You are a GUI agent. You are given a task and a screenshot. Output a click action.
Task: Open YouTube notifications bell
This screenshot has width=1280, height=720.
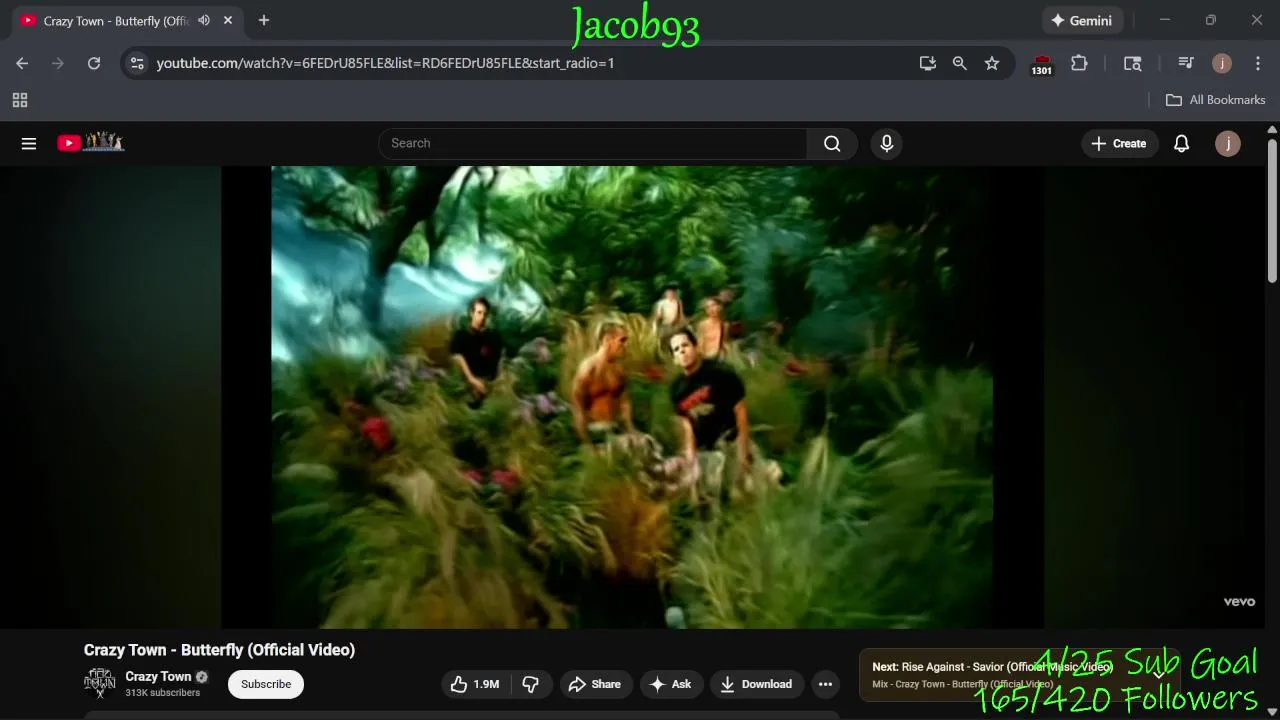1181,143
